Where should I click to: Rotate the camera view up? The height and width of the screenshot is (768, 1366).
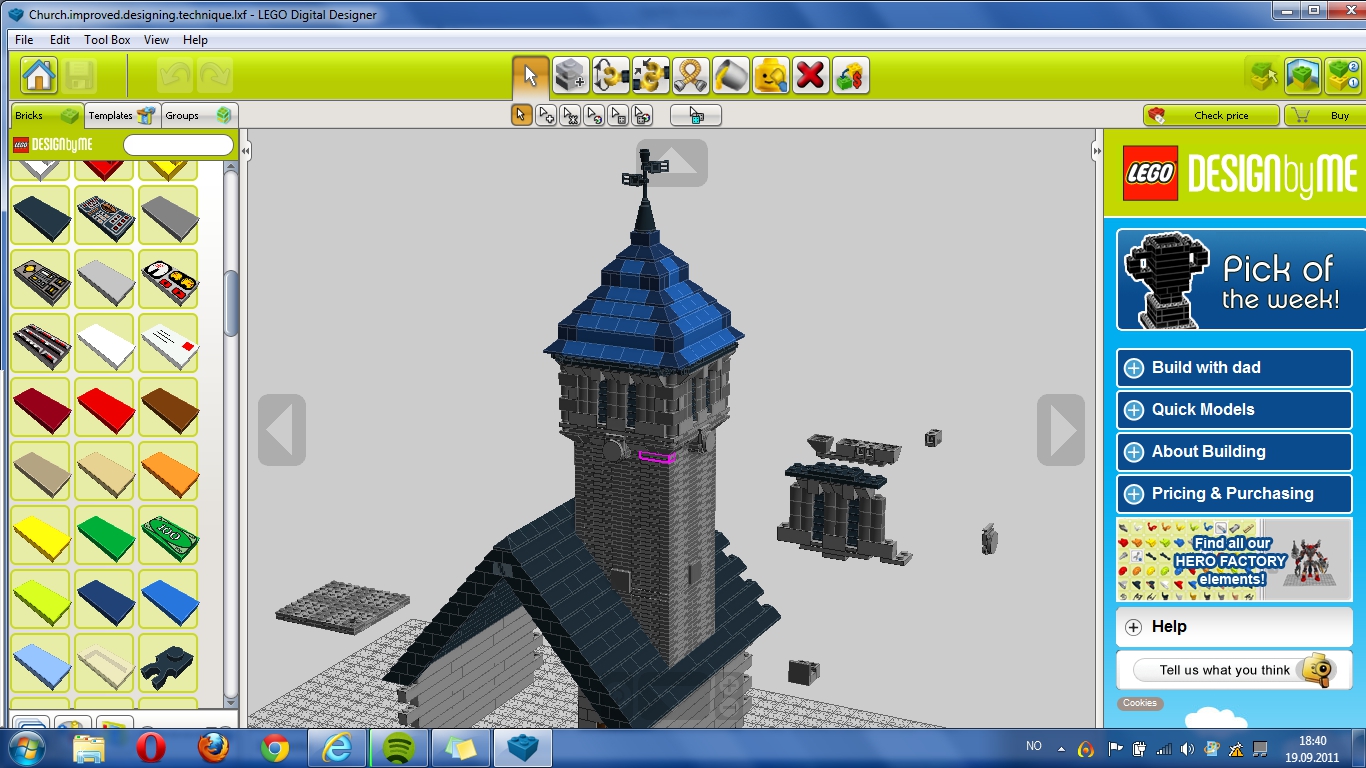(x=672, y=162)
